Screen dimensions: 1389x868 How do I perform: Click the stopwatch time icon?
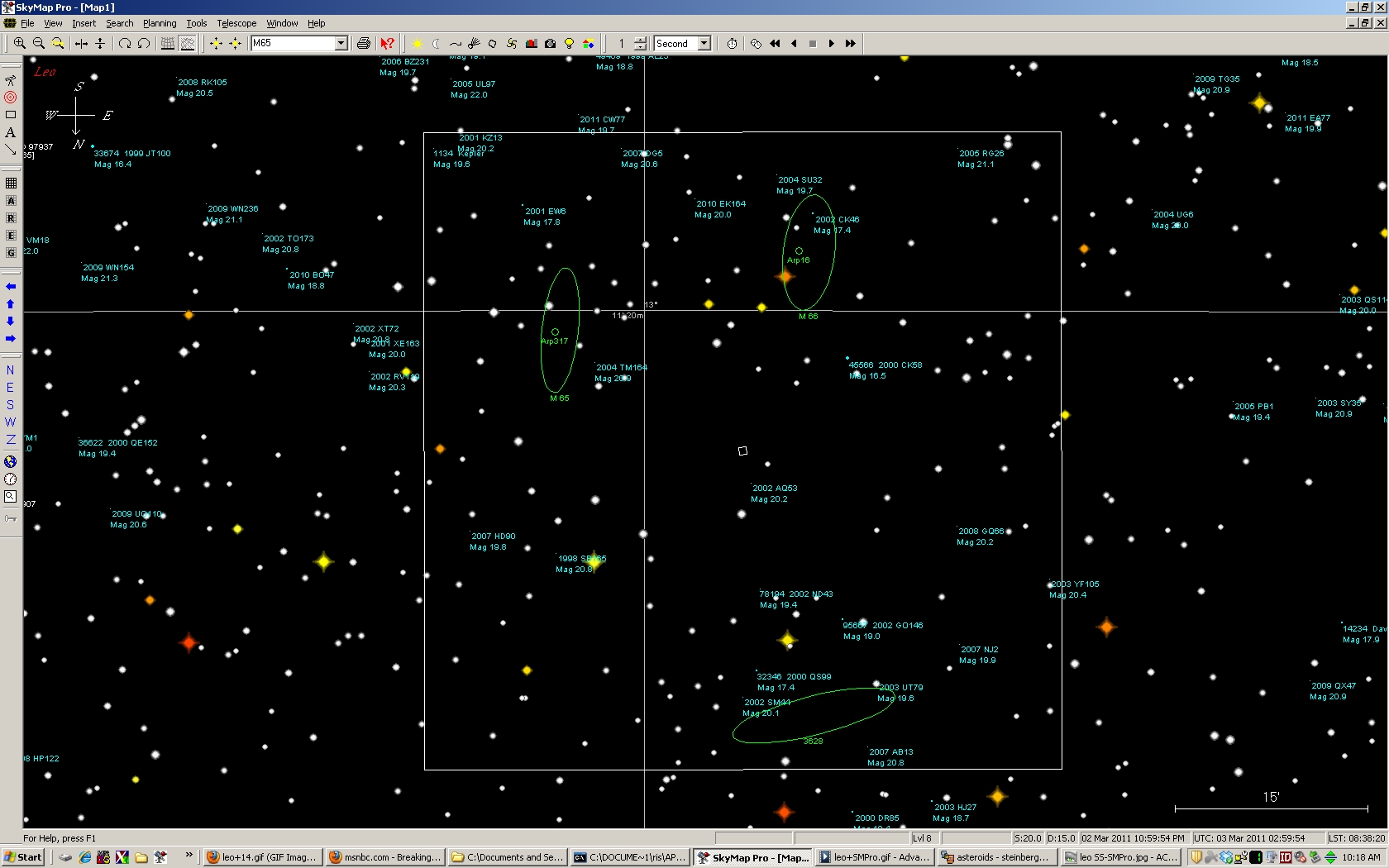tap(732, 43)
